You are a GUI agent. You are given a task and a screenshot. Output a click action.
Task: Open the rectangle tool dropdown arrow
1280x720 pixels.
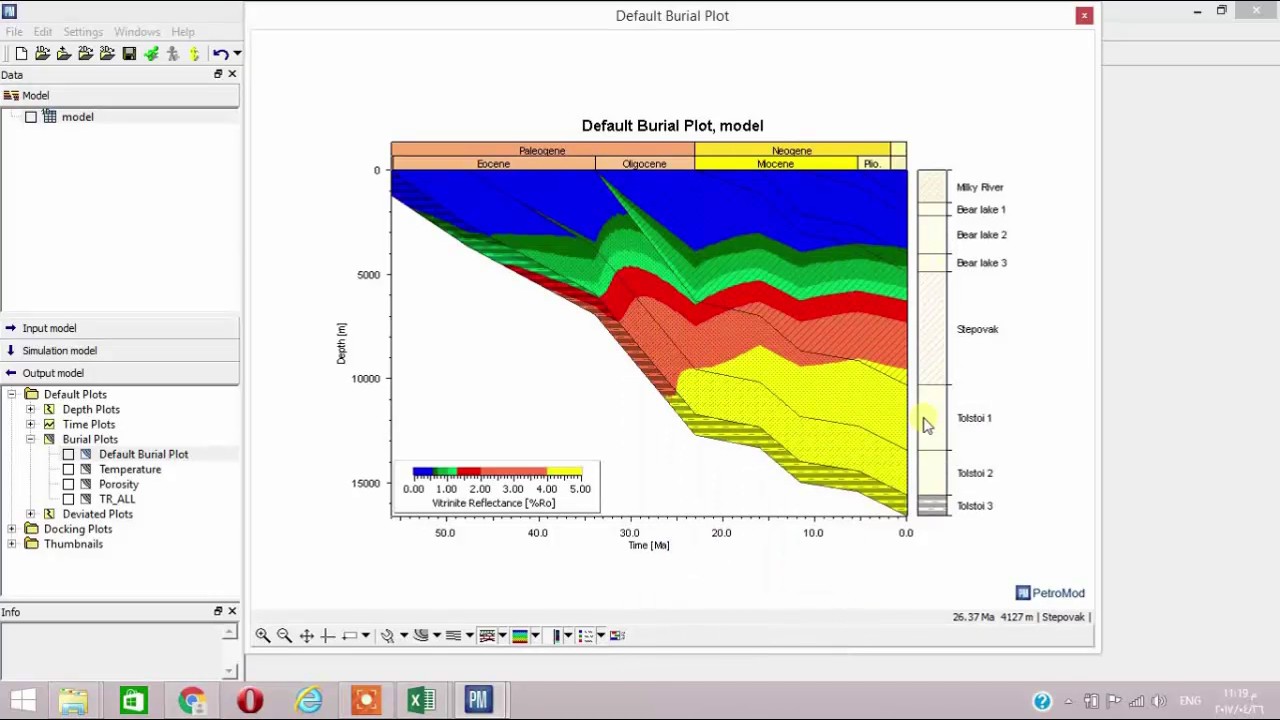[365, 635]
